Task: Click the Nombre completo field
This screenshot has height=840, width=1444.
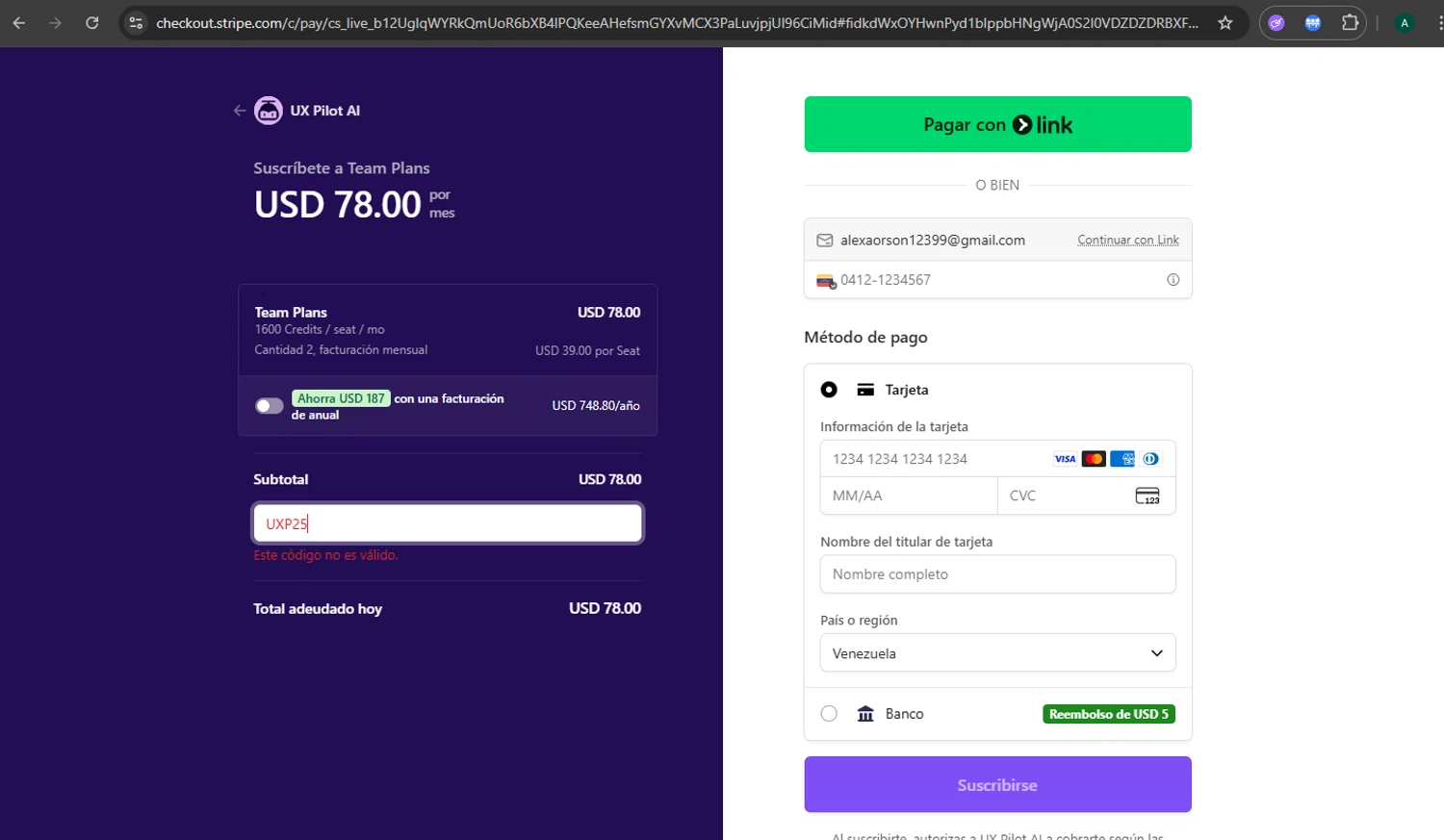Action: [997, 574]
